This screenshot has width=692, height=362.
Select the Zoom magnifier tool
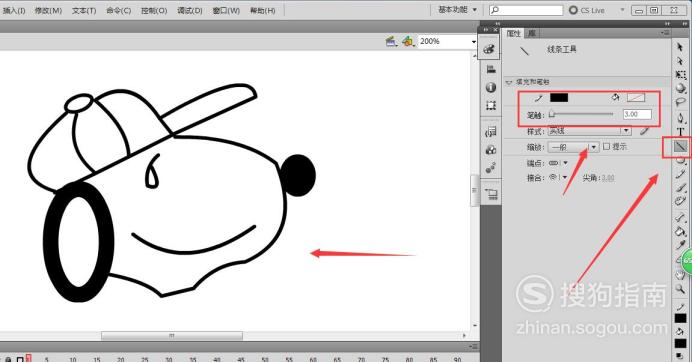click(x=681, y=289)
